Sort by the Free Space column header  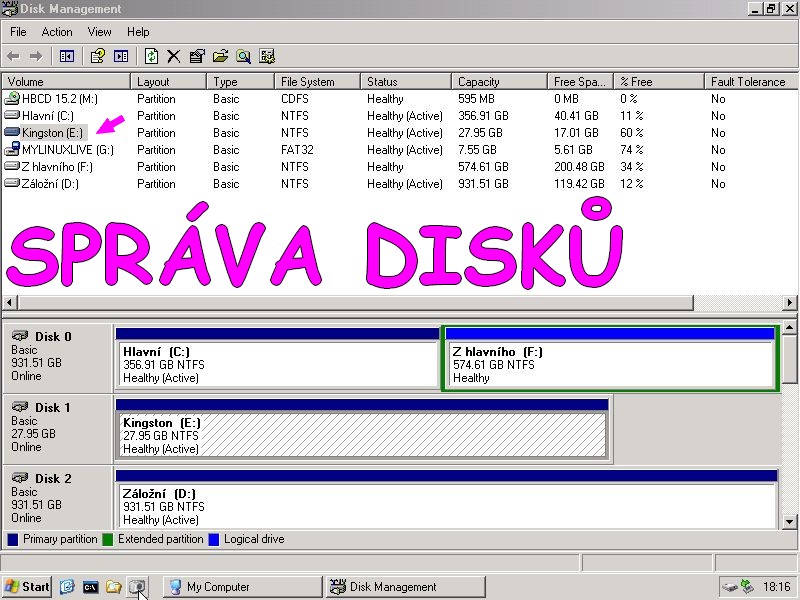(580, 82)
